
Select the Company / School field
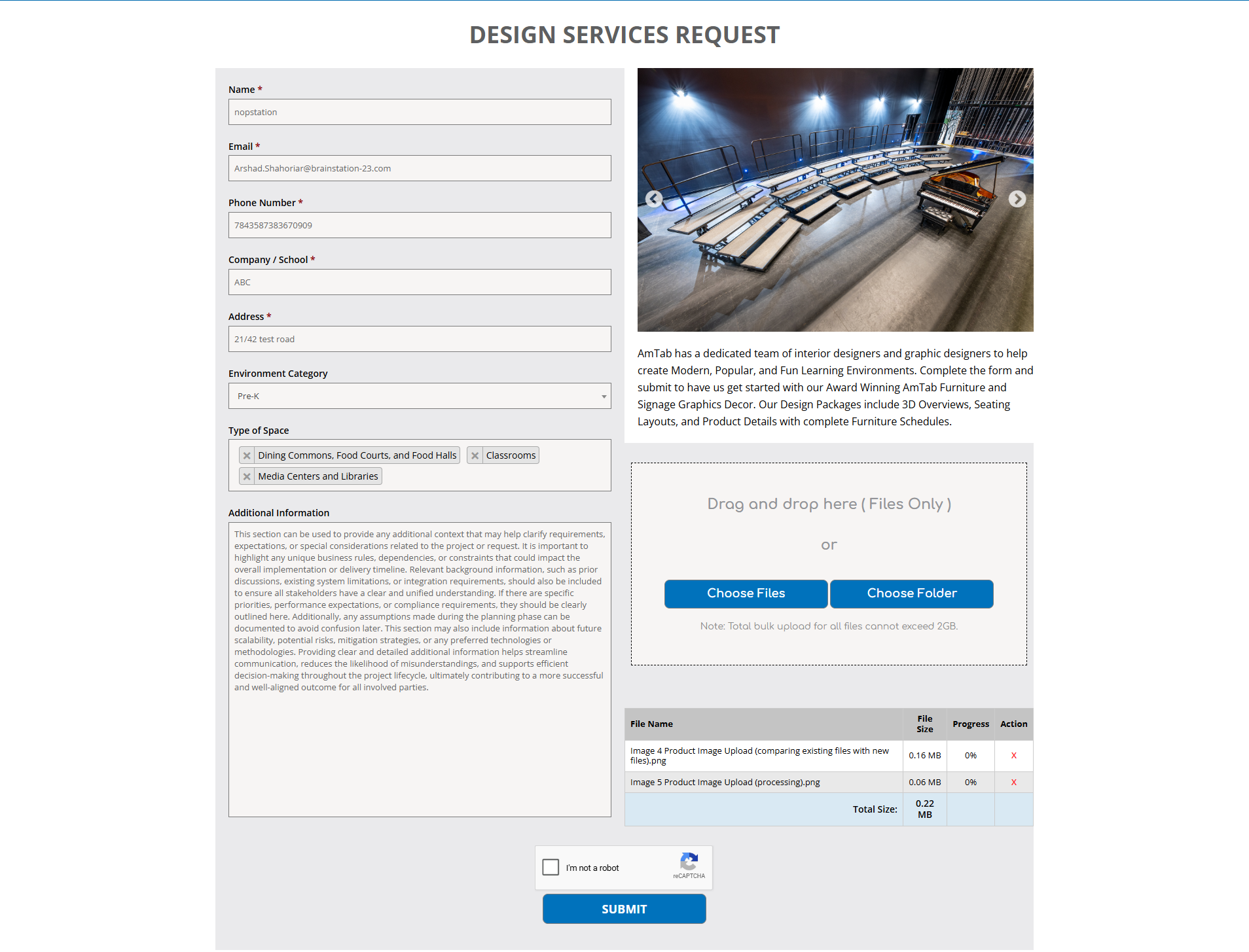(420, 282)
